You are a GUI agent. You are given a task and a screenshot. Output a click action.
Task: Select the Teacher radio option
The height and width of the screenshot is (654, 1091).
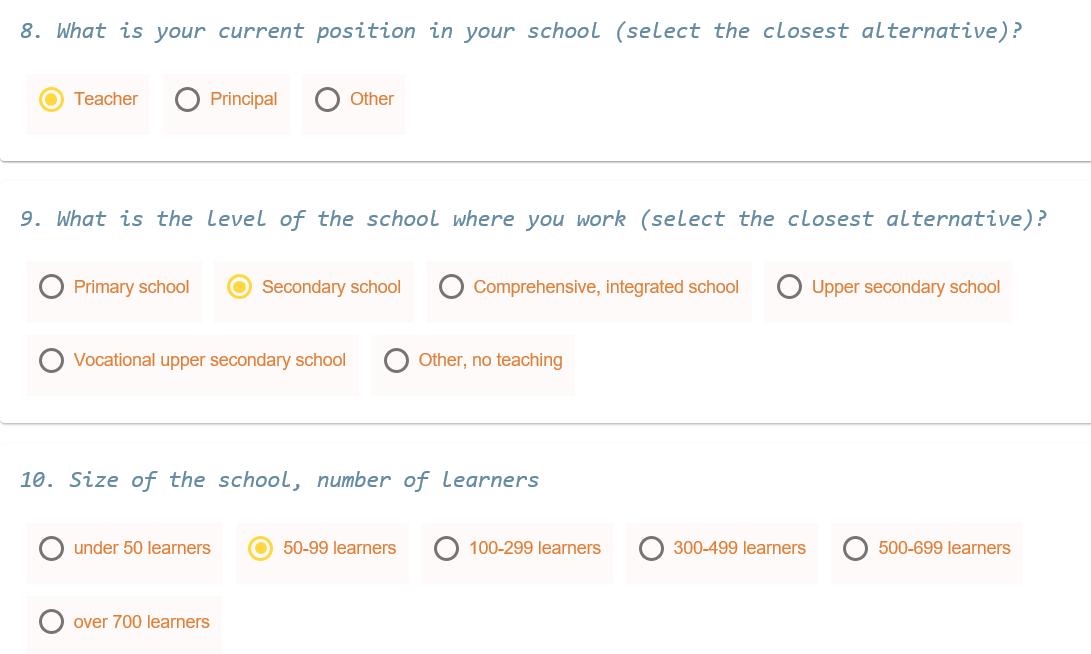pos(51,99)
